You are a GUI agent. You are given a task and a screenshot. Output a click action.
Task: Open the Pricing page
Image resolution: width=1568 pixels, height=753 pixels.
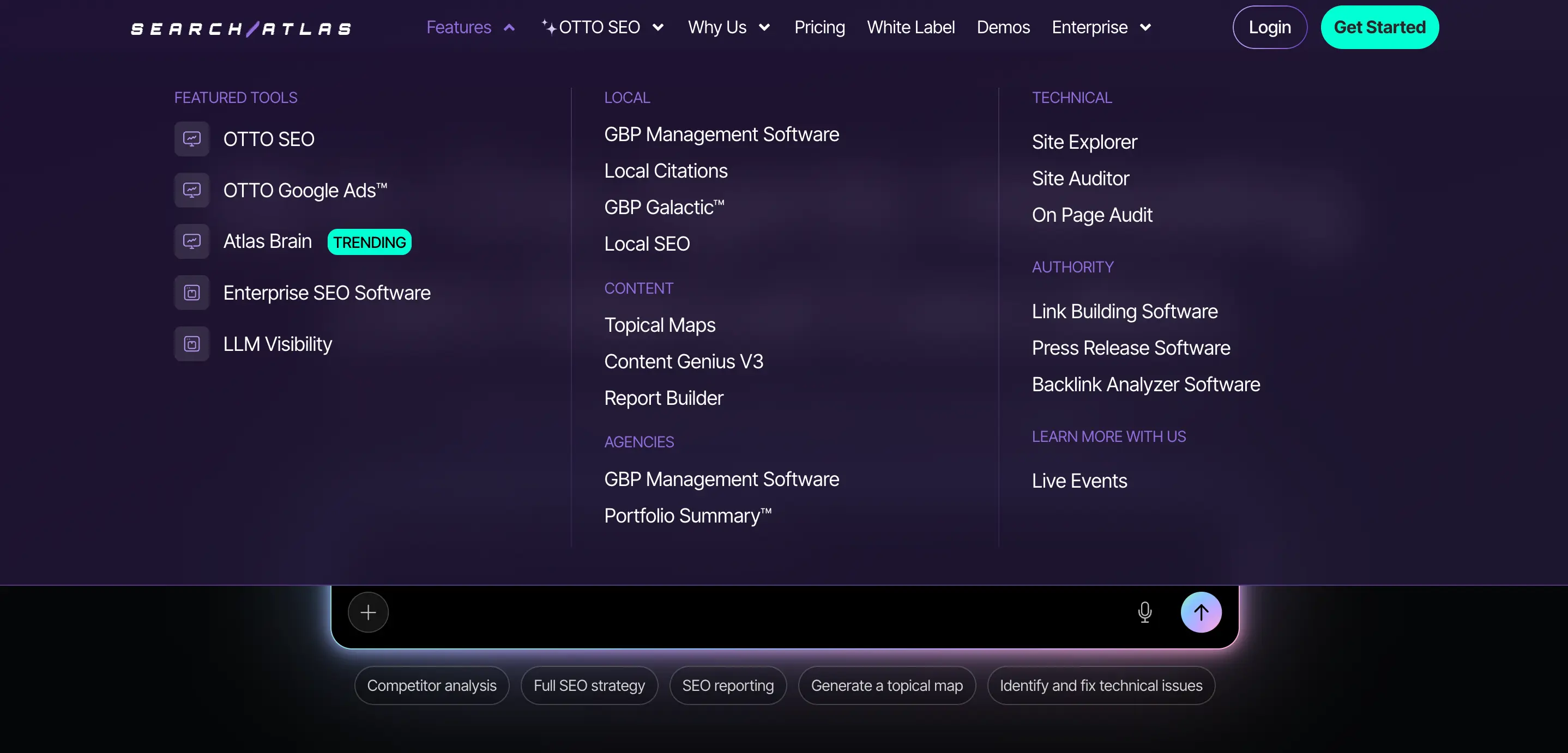point(819,27)
